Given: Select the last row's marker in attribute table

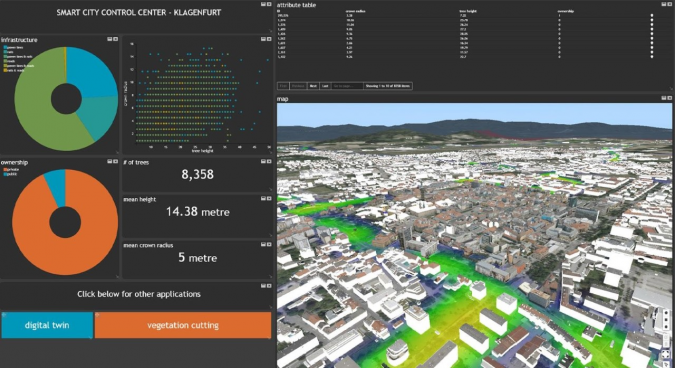Looking at the screenshot, I should tap(652, 56).
